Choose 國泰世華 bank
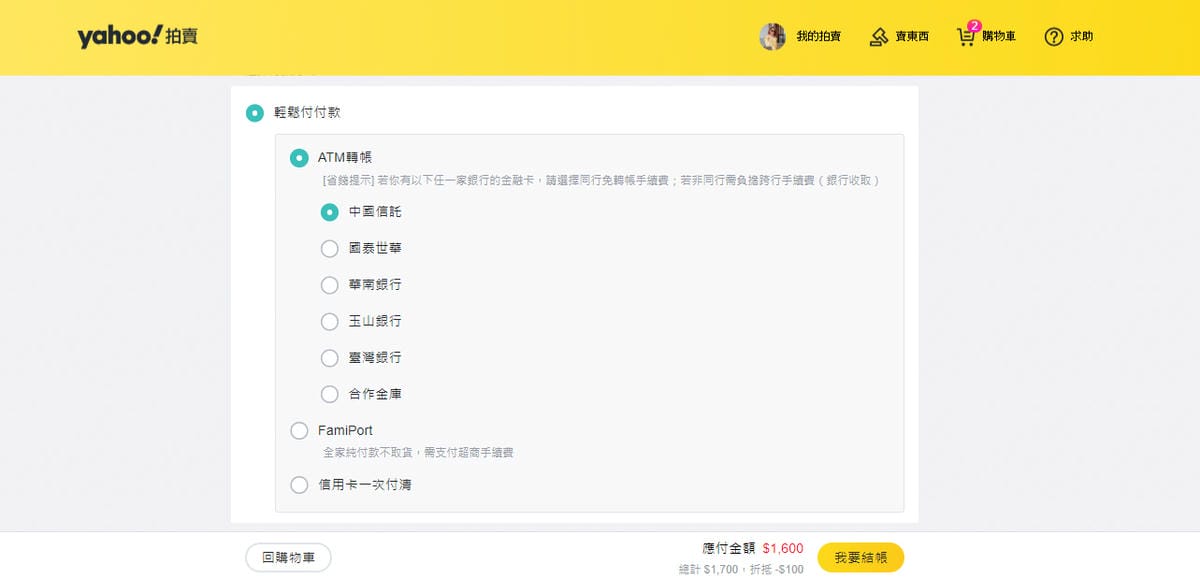This screenshot has width=1200, height=579. [329, 248]
